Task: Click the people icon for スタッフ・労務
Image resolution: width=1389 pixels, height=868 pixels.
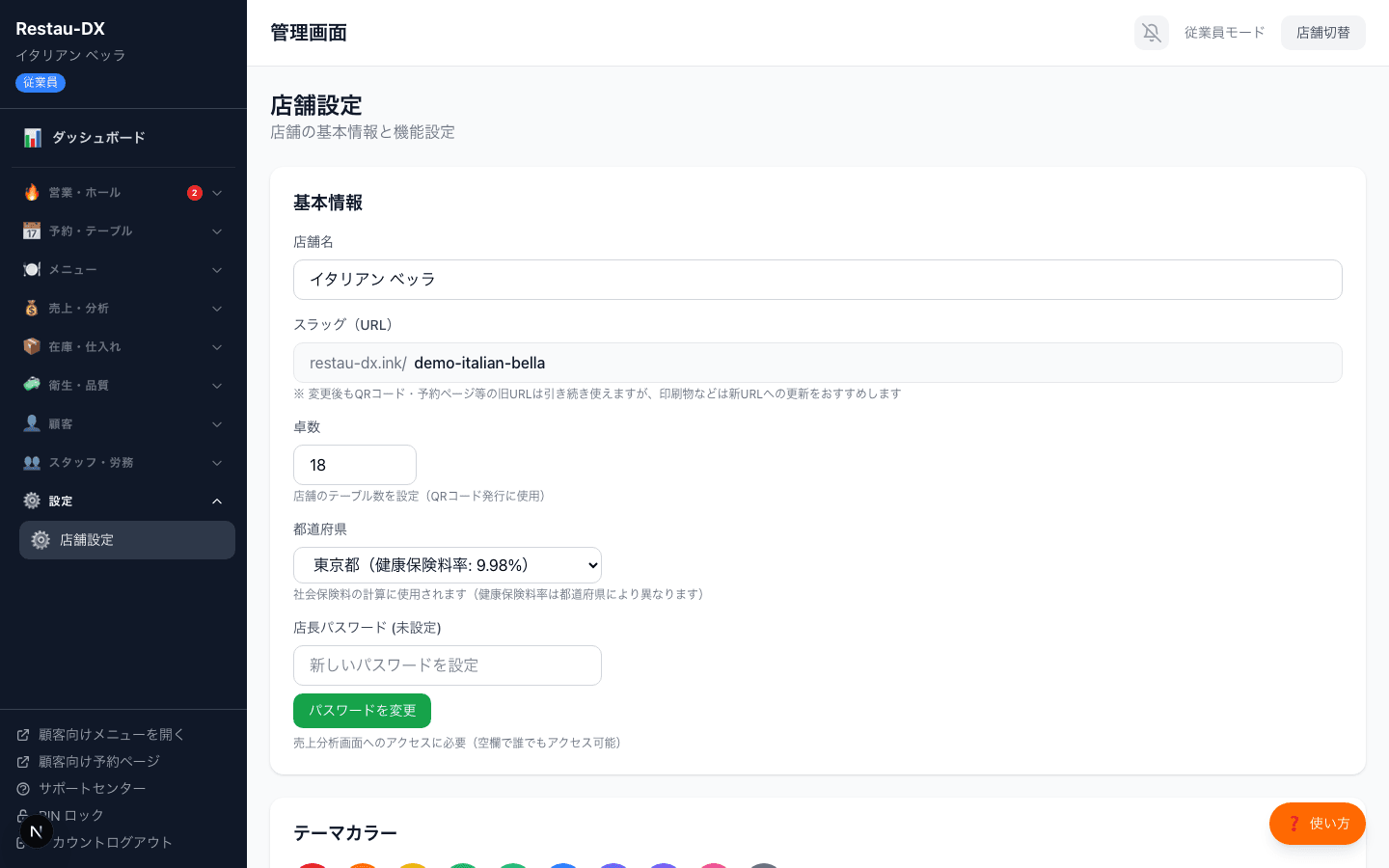Action: (32, 462)
